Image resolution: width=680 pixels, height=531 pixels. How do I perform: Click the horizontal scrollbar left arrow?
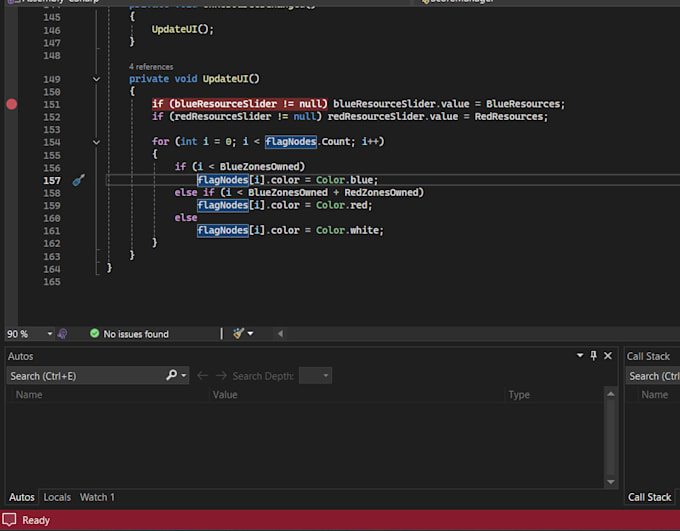[280, 334]
